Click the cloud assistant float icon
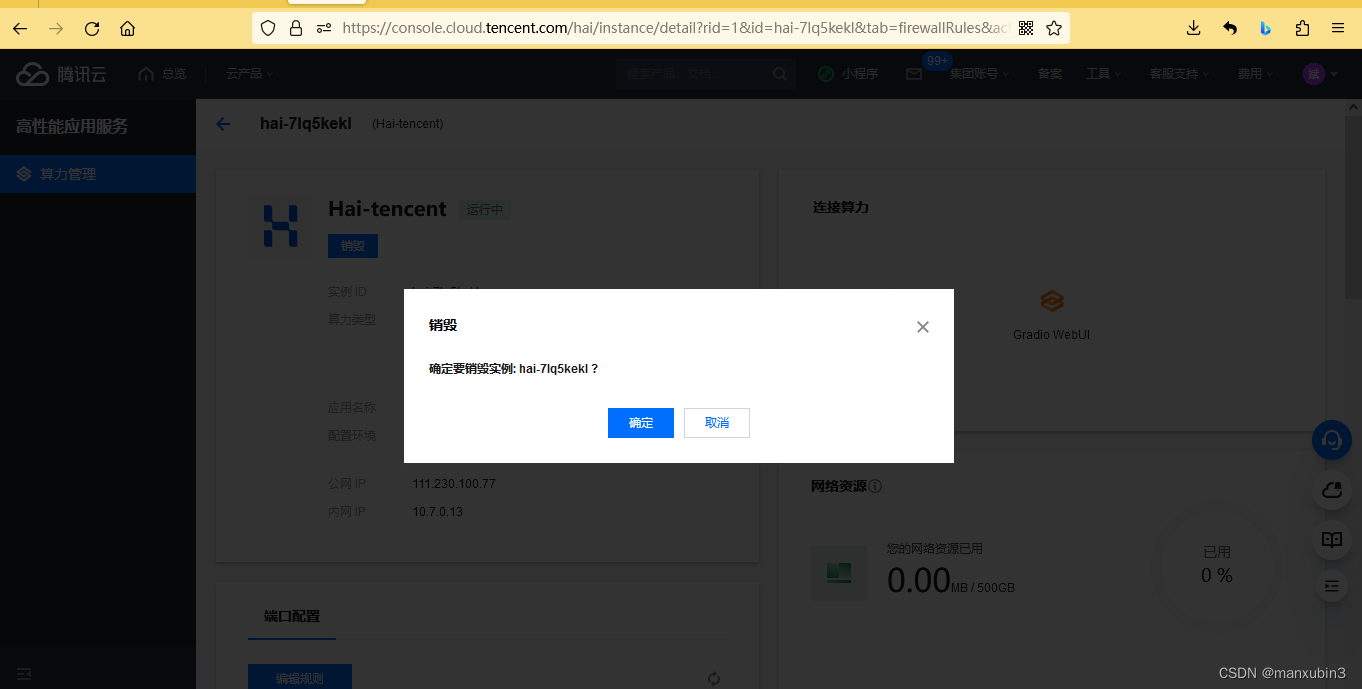The image size is (1362, 689). click(1332, 489)
